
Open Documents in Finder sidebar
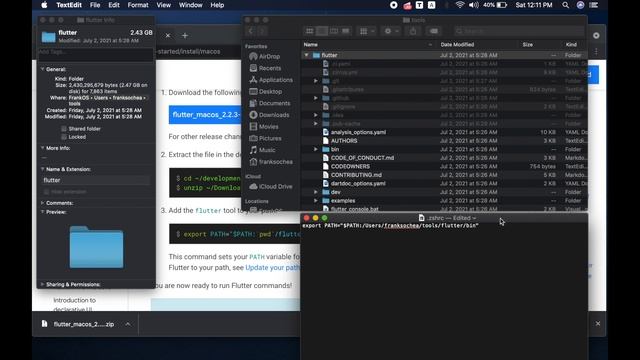(x=274, y=103)
